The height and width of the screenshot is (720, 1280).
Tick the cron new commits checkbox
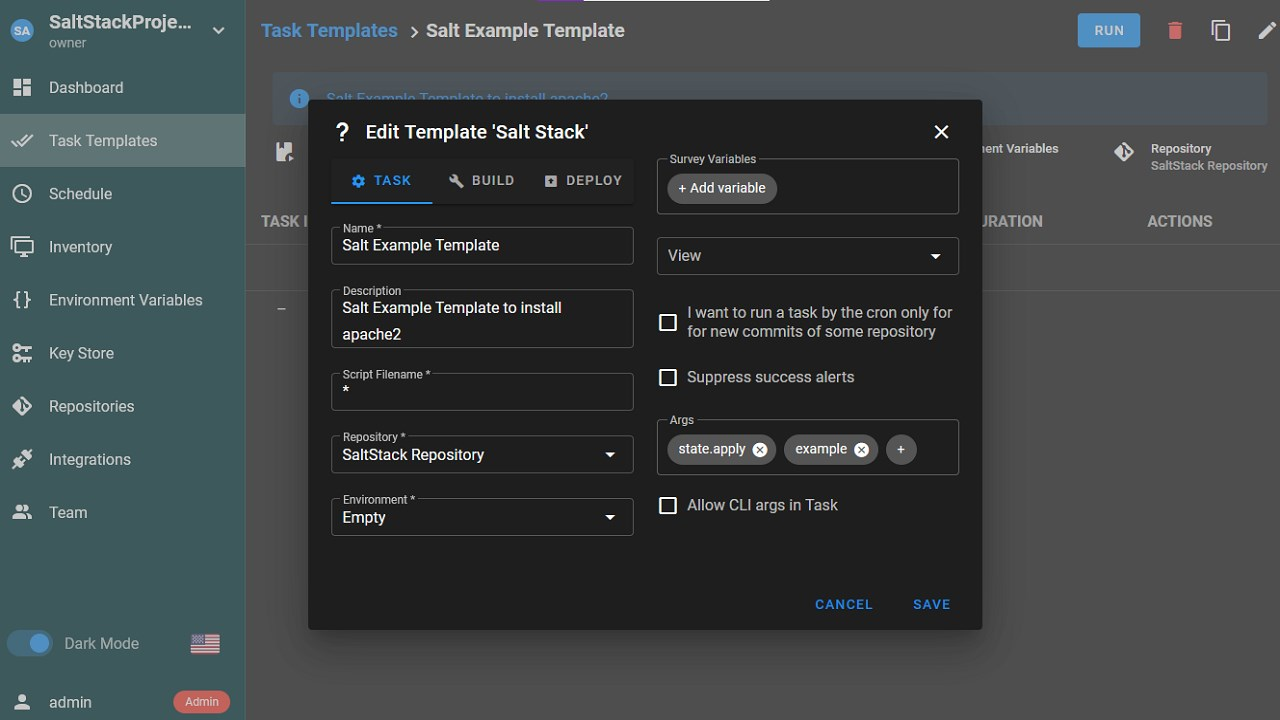[x=668, y=322]
